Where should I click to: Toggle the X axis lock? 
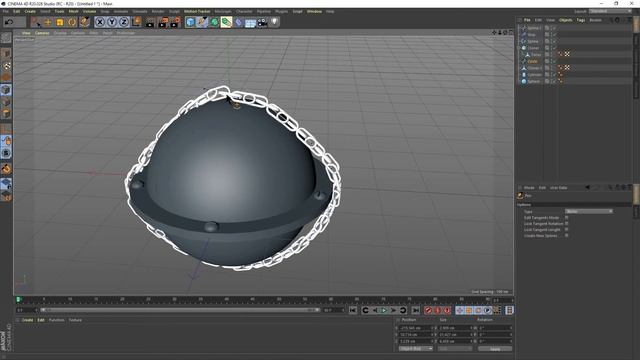tap(100, 22)
